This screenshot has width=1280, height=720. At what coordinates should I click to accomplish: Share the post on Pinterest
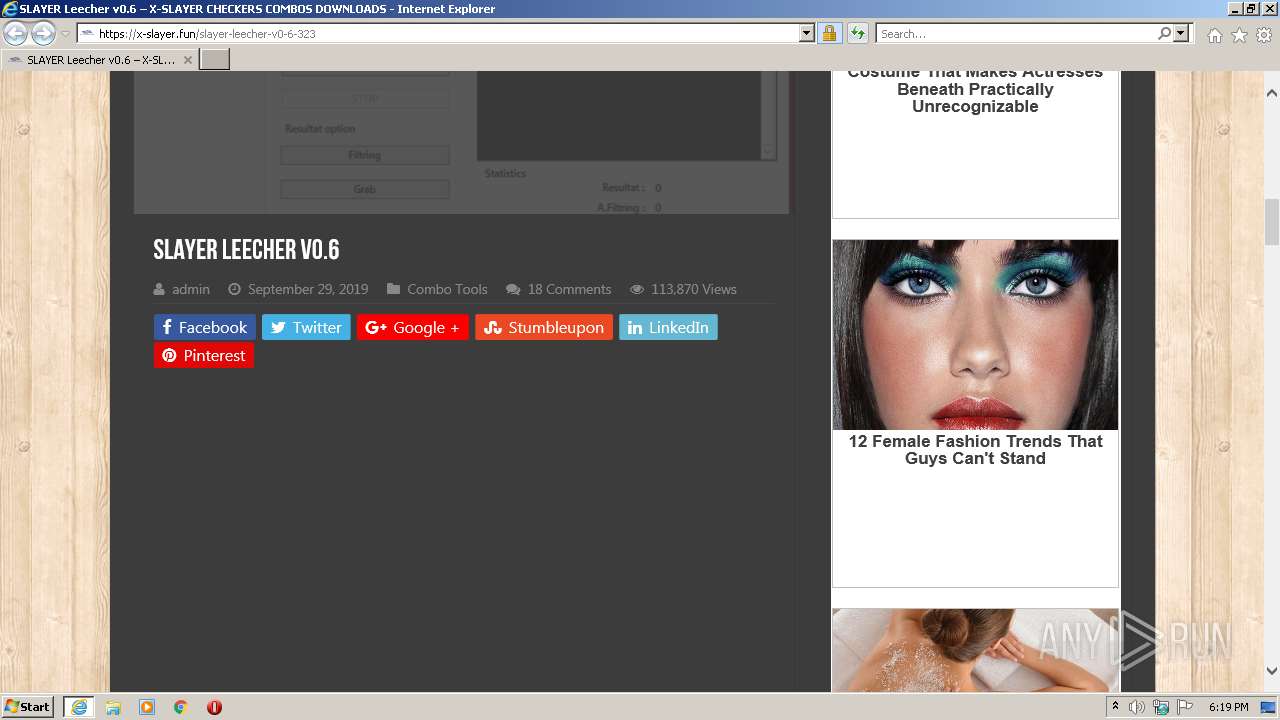pos(204,355)
